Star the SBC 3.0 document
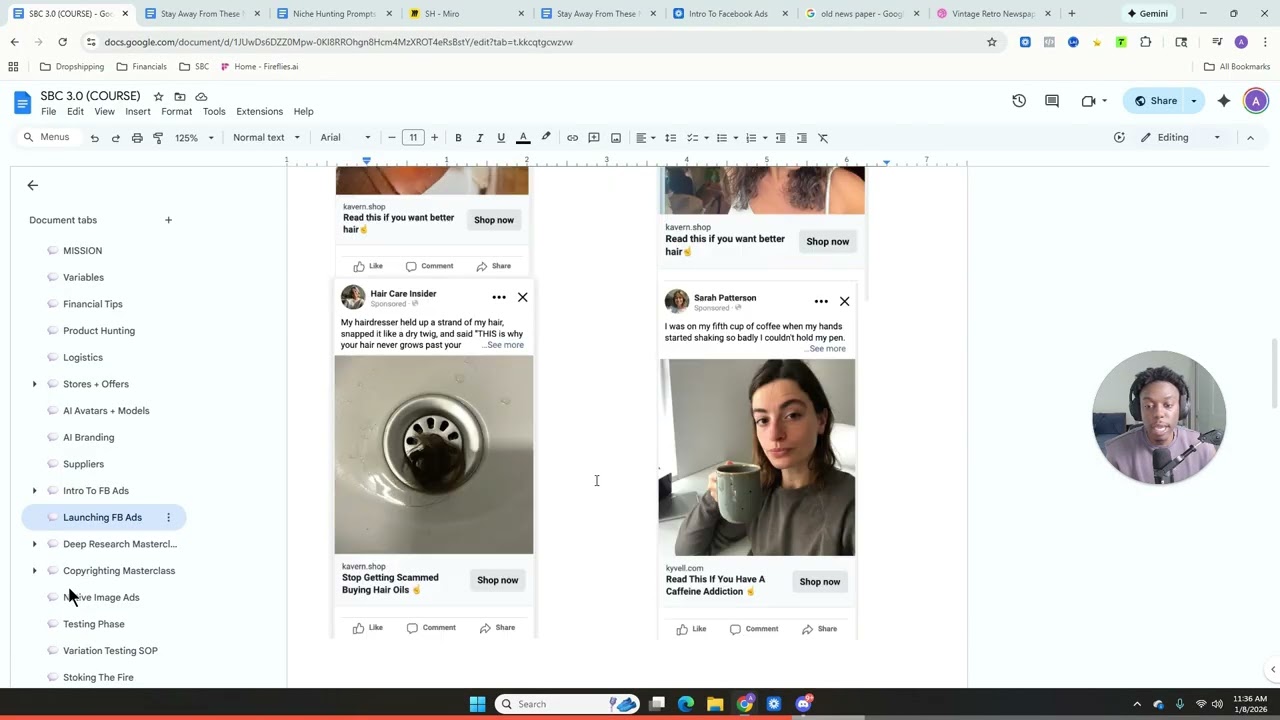 click(158, 96)
